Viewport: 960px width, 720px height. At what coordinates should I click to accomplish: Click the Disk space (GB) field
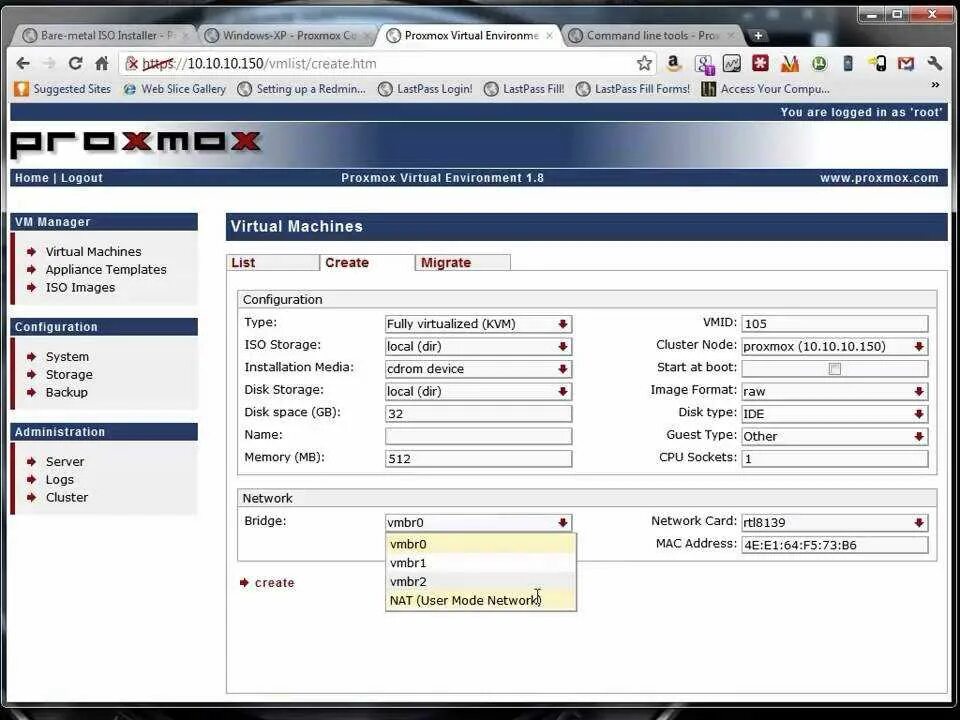pyautogui.click(x=478, y=414)
